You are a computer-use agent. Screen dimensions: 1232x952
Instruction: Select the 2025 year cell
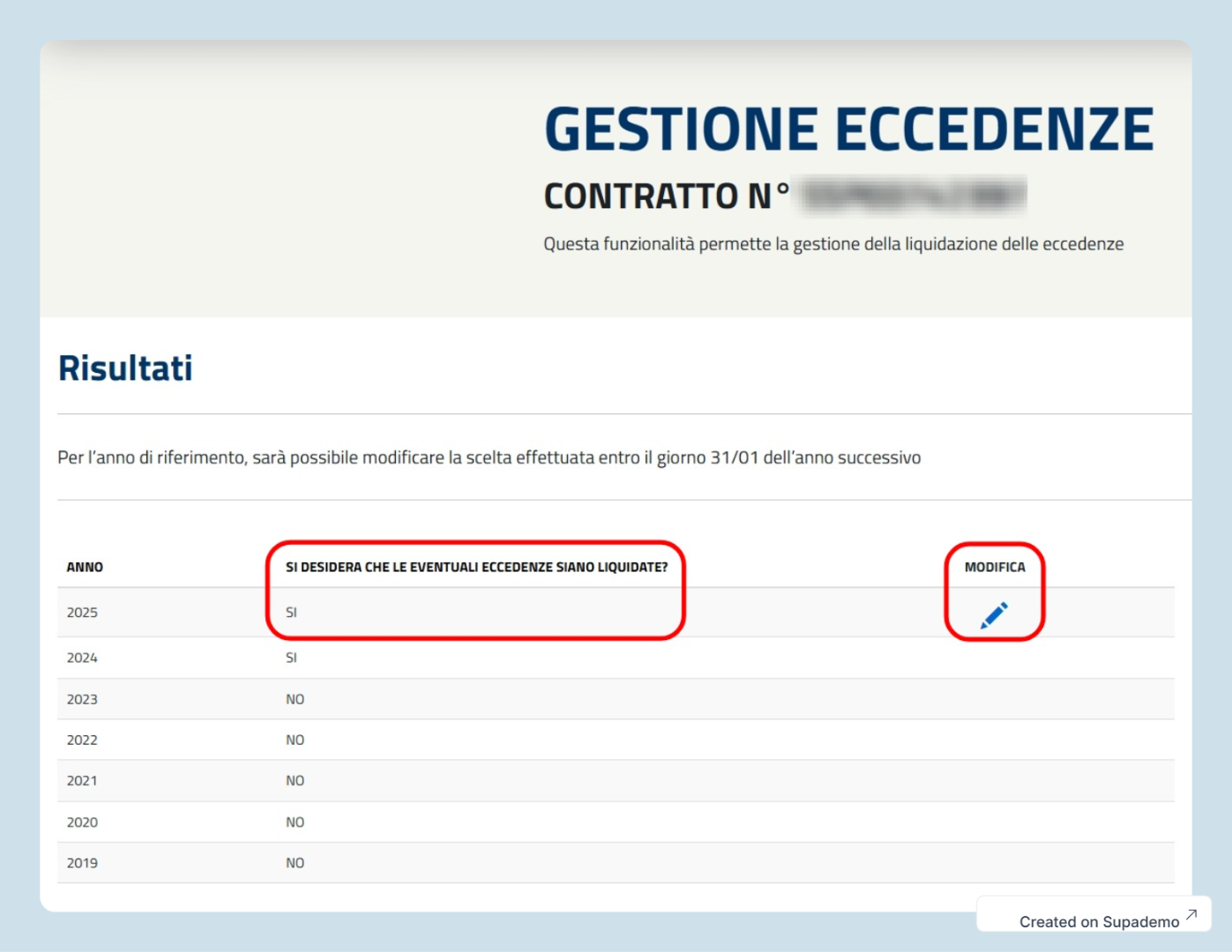tap(82, 613)
